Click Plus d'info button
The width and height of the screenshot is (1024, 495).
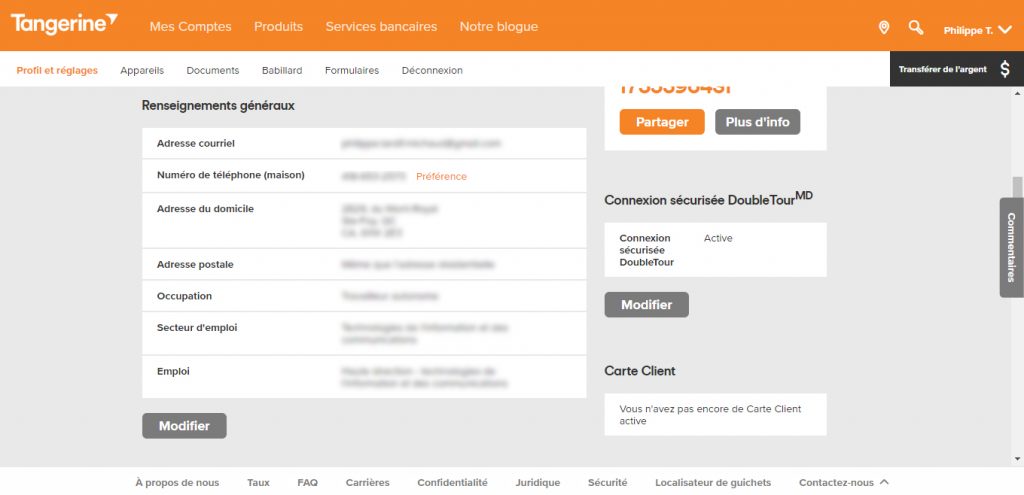(758, 122)
